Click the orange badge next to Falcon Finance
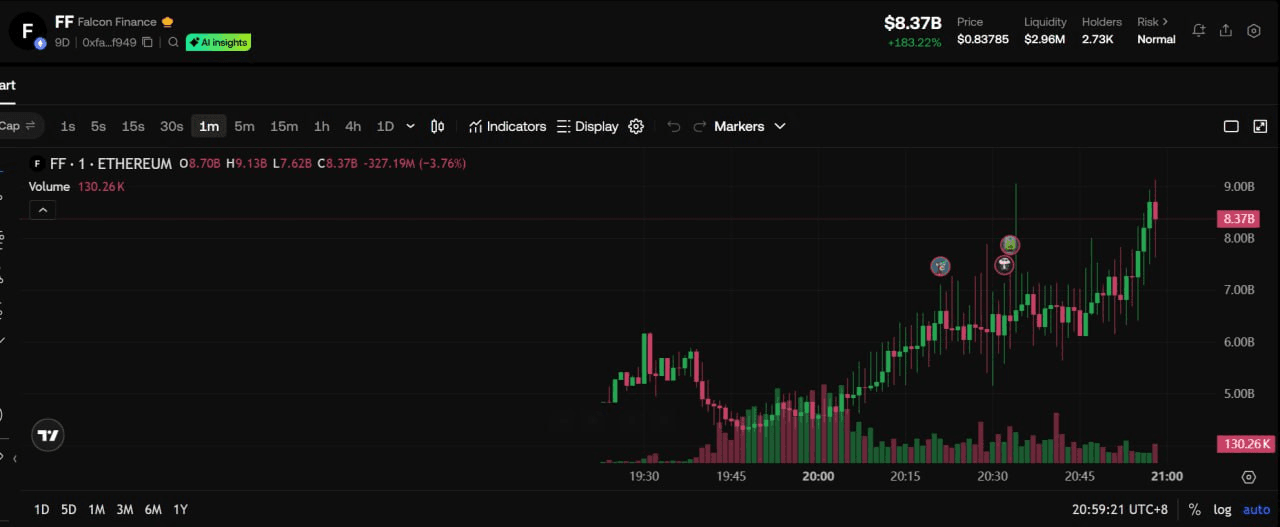1280x527 pixels. tap(167, 22)
